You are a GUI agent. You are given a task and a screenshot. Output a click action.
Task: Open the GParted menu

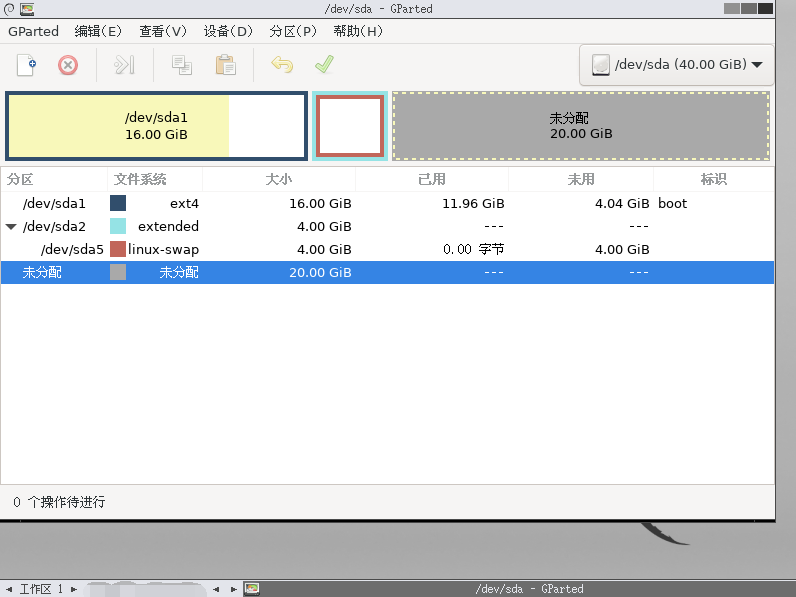coord(34,31)
